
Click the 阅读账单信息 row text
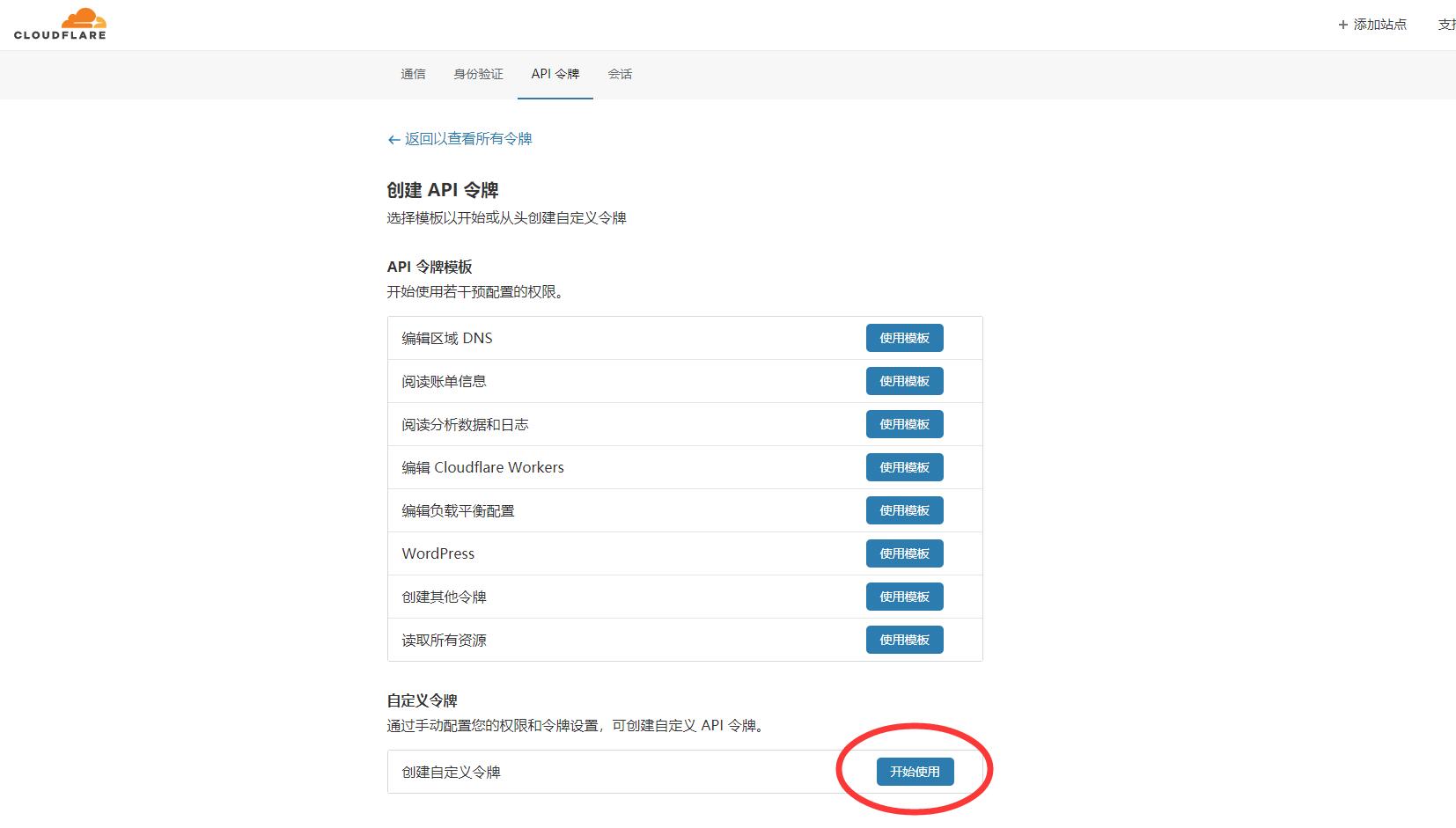click(x=445, y=381)
